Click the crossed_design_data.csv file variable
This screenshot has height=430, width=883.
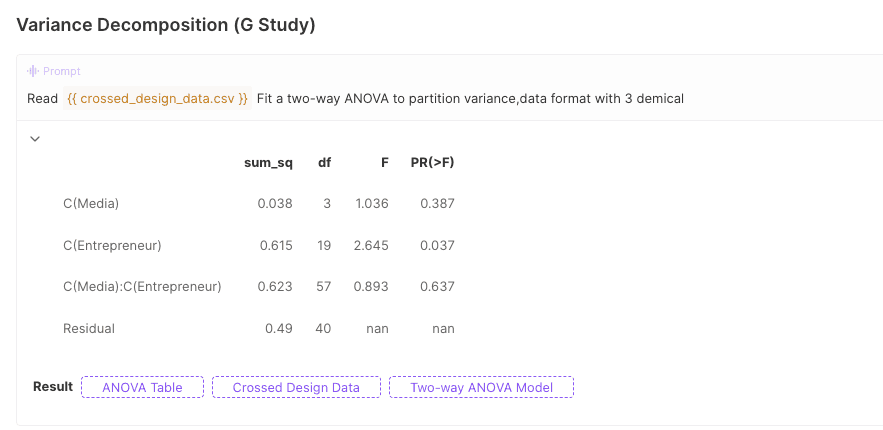tap(157, 98)
